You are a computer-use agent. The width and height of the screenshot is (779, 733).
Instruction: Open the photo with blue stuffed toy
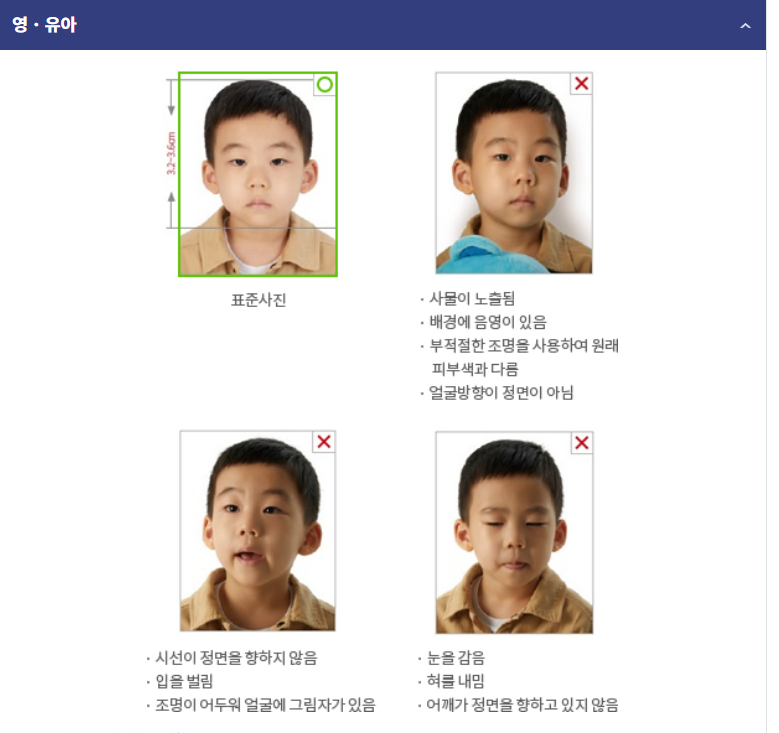(514, 173)
